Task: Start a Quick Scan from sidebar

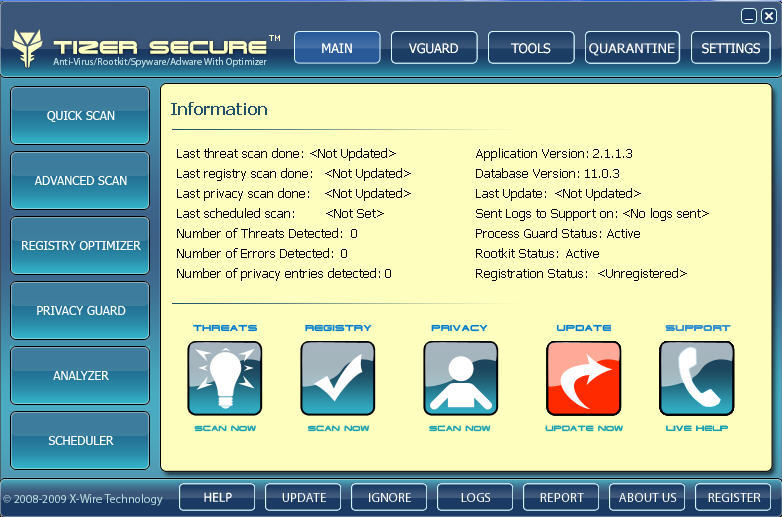Action: 80,116
